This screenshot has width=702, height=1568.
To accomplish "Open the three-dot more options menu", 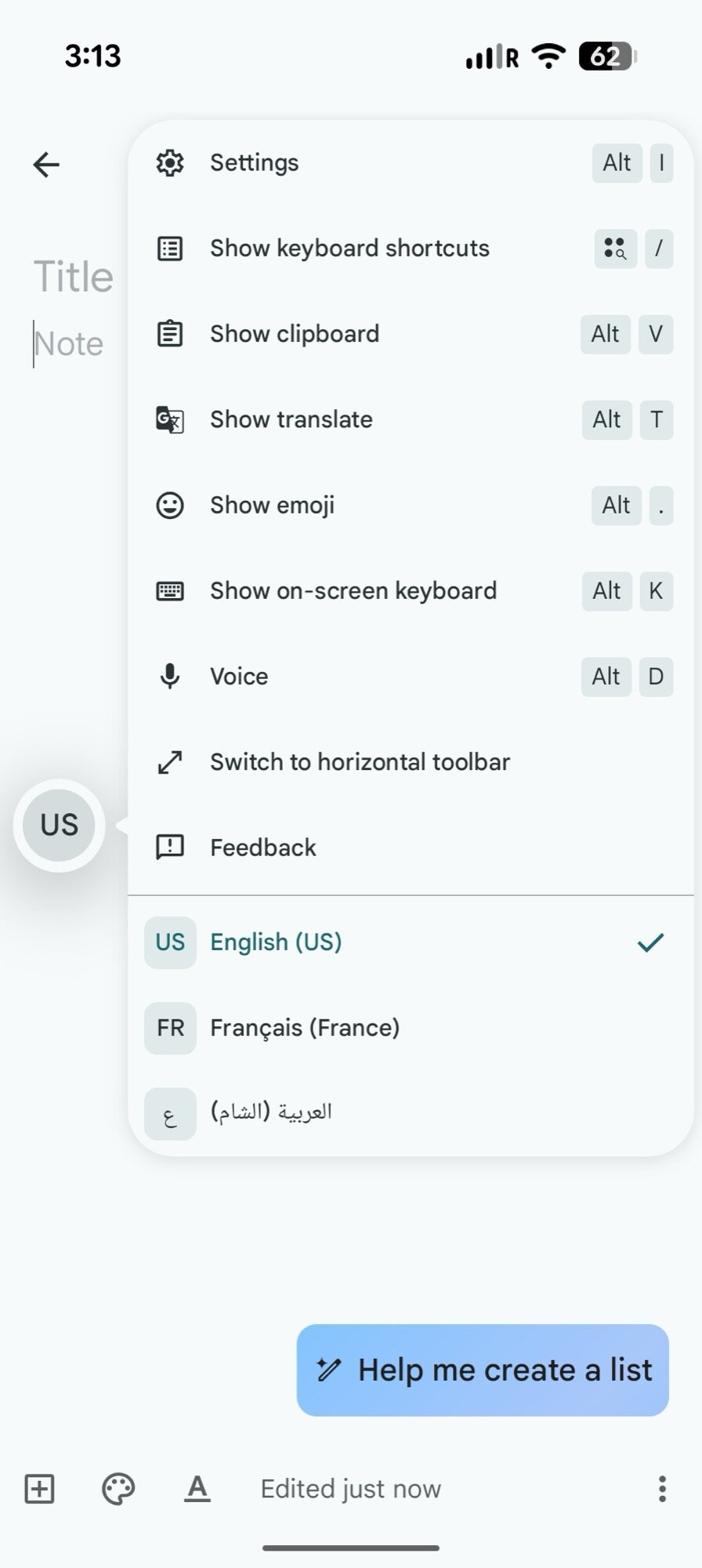I will coord(662,1488).
